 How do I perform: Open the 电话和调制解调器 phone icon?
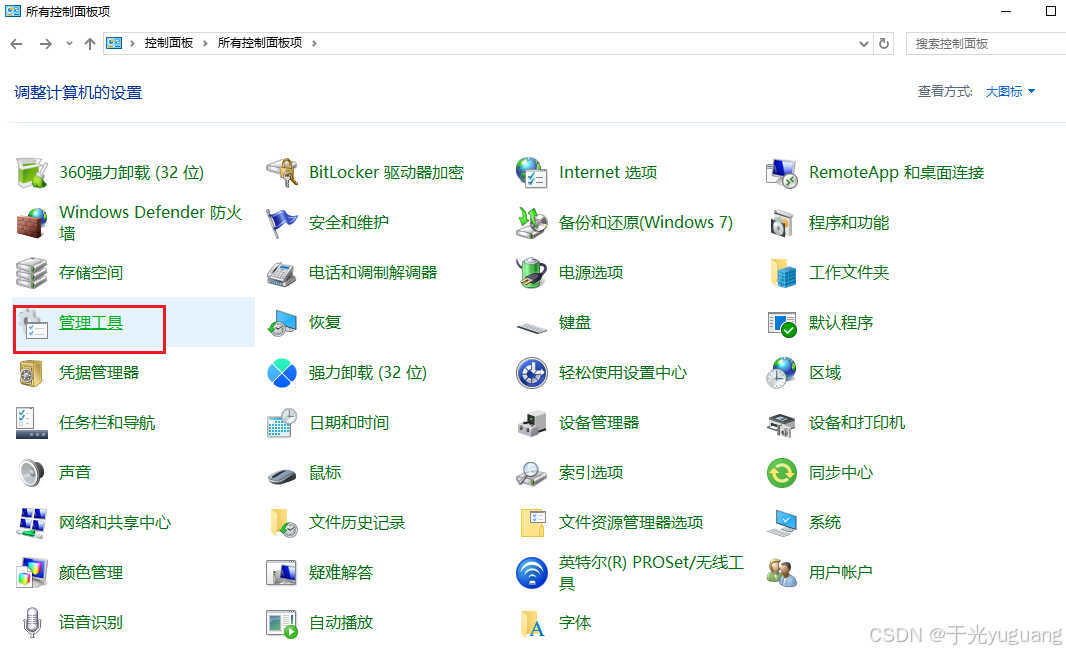point(282,273)
